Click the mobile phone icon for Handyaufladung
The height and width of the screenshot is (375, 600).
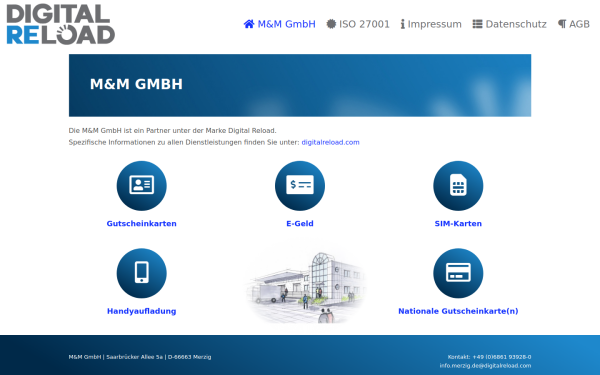point(142,273)
